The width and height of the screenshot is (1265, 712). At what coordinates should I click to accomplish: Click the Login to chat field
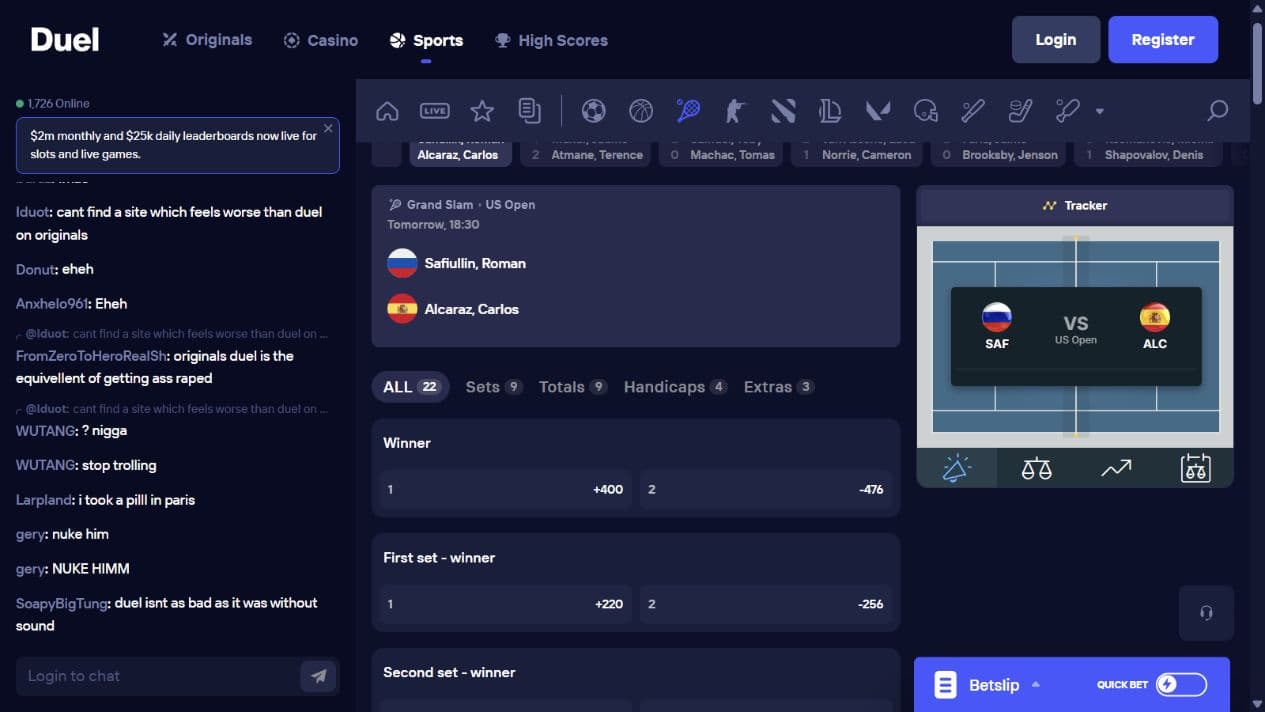point(158,676)
